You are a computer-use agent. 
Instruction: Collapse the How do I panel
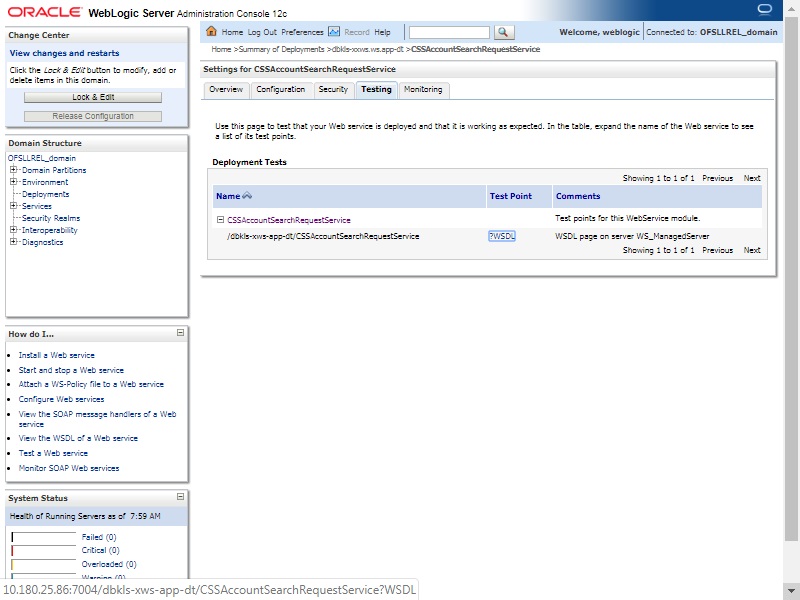180,333
